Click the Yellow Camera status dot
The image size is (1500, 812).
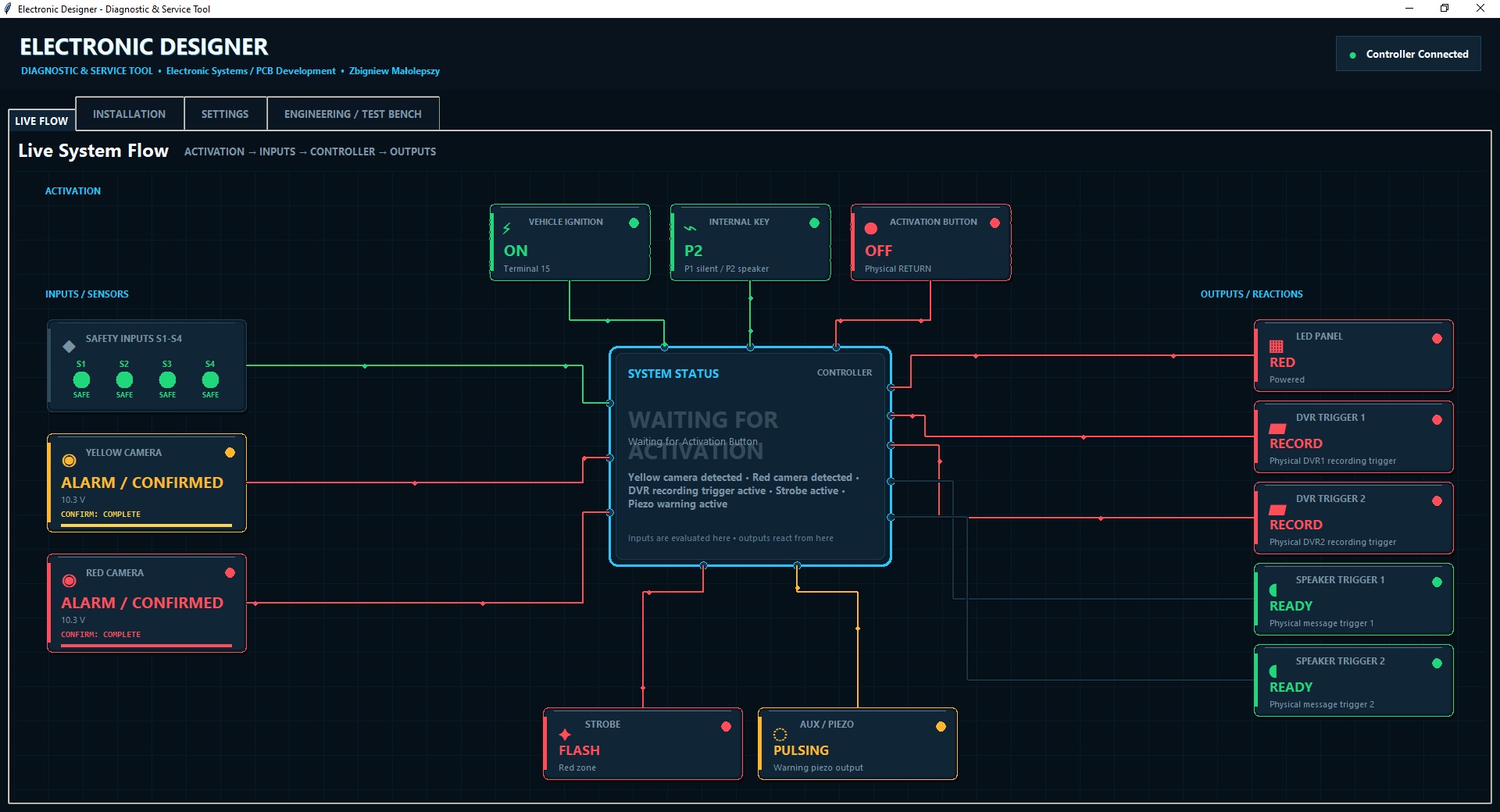coord(230,453)
